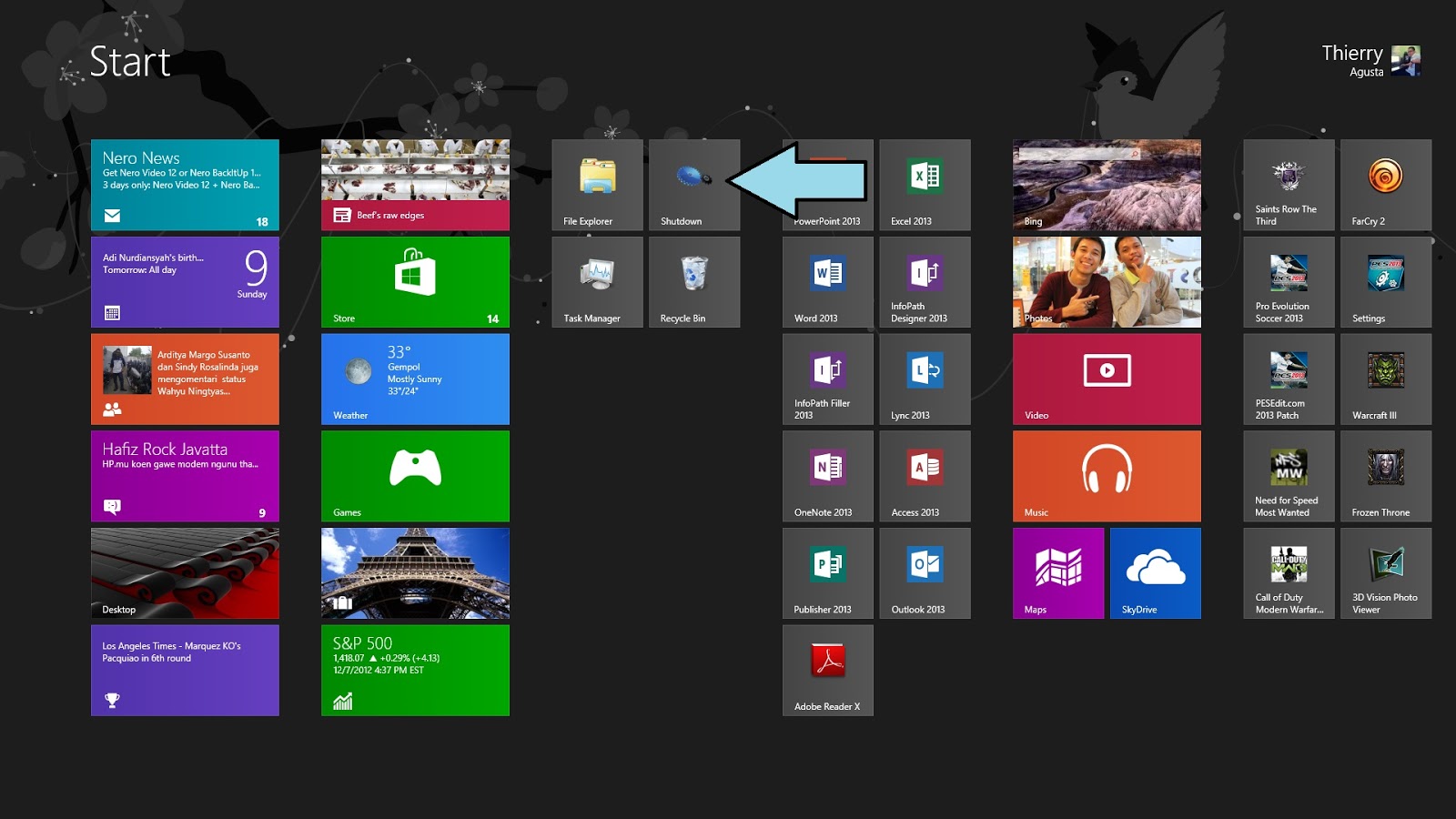The image size is (1456, 819).
Task: Click the Thierry Agusta user account
Action: [x=1370, y=61]
